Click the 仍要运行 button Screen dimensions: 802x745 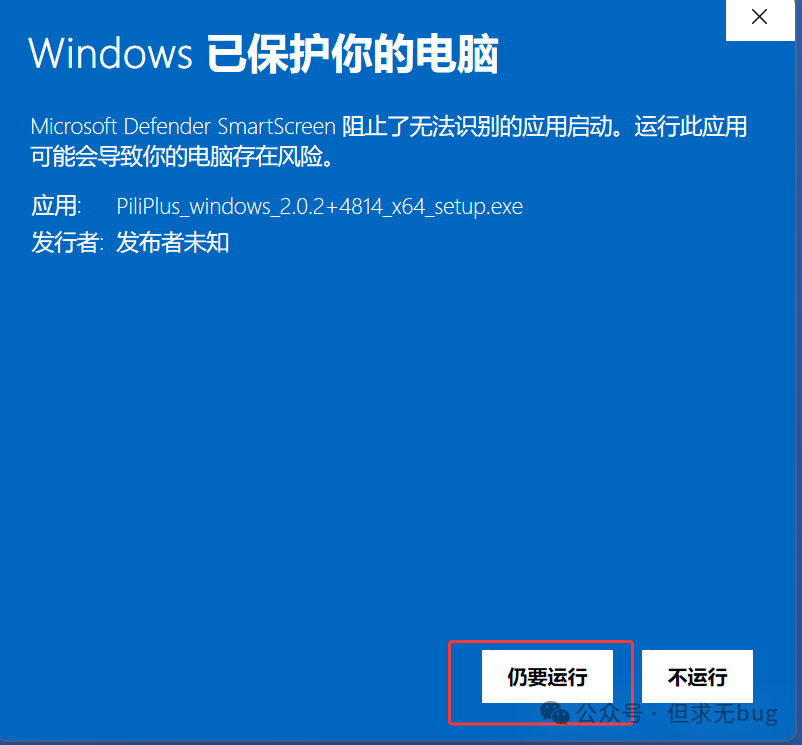(x=547, y=676)
